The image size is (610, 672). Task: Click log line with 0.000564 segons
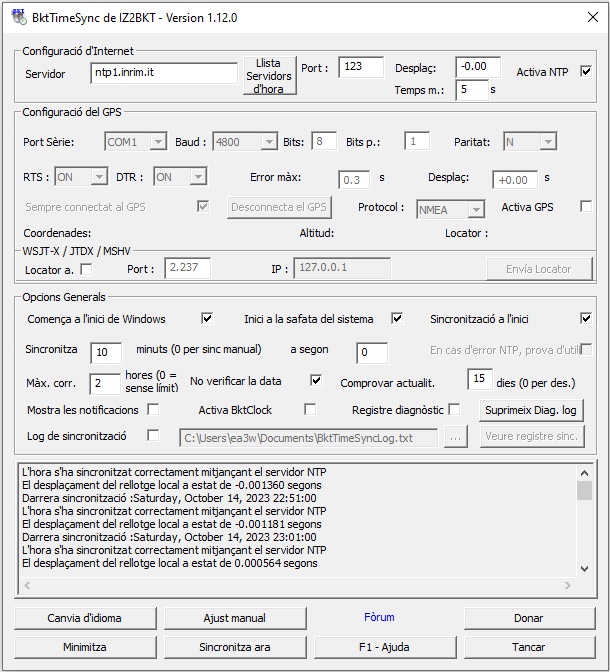[170, 563]
